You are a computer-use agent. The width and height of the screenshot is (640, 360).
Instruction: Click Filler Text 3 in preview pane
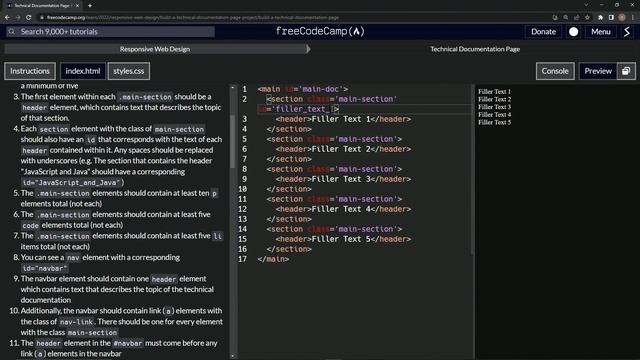coord(494,107)
